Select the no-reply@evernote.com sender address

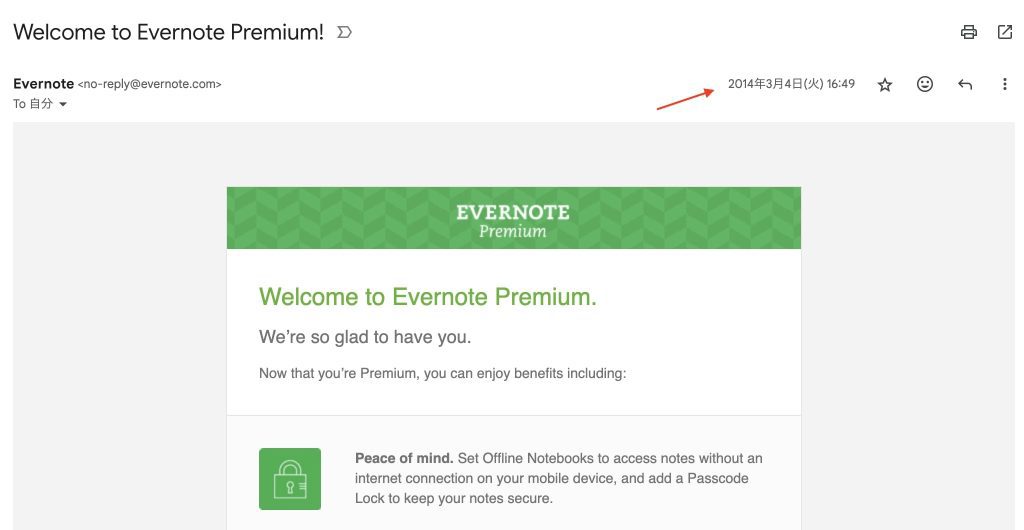pyautogui.click(x=150, y=84)
